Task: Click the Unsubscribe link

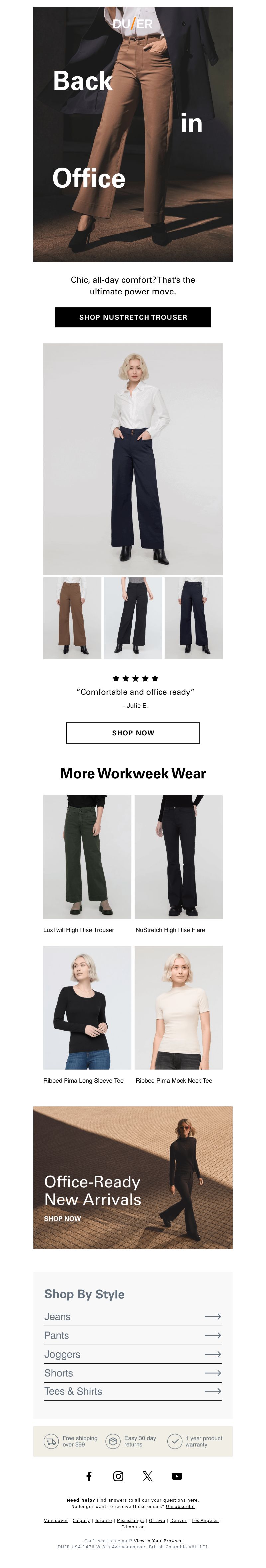Action: click(180, 1506)
